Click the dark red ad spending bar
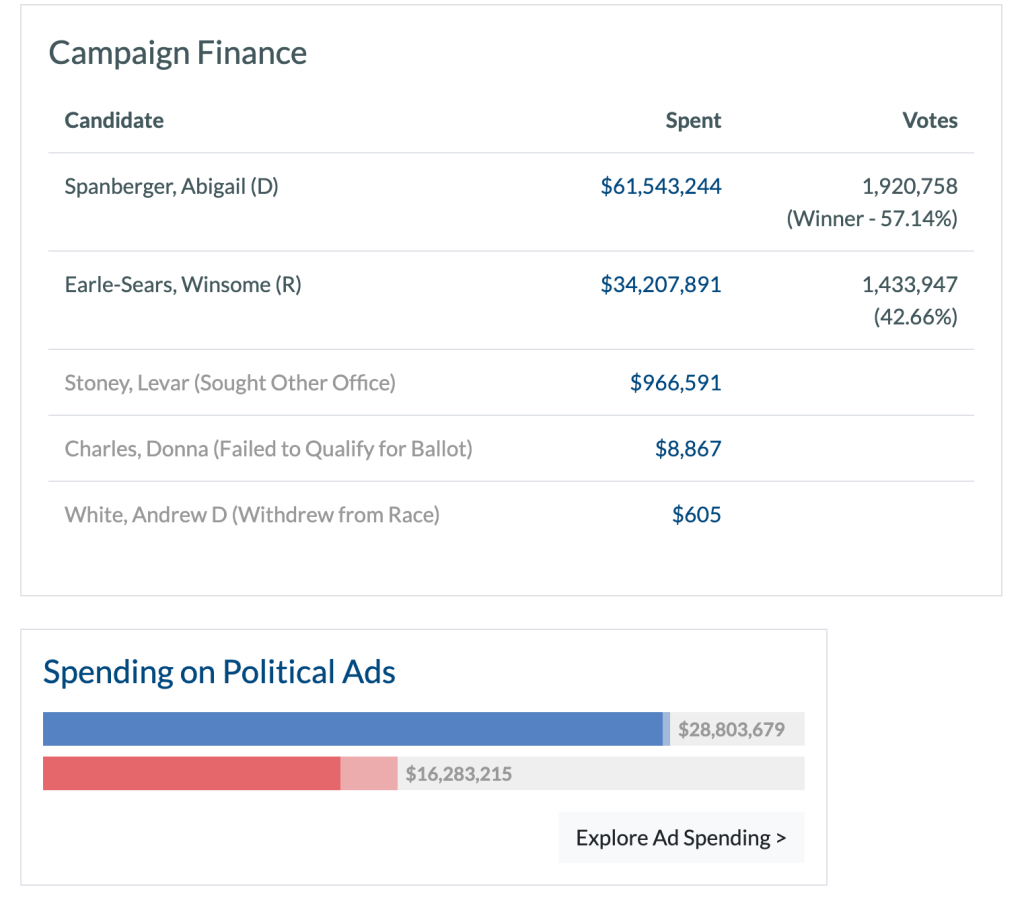1024x910 pixels. pyautogui.click(x=191, y=773)
